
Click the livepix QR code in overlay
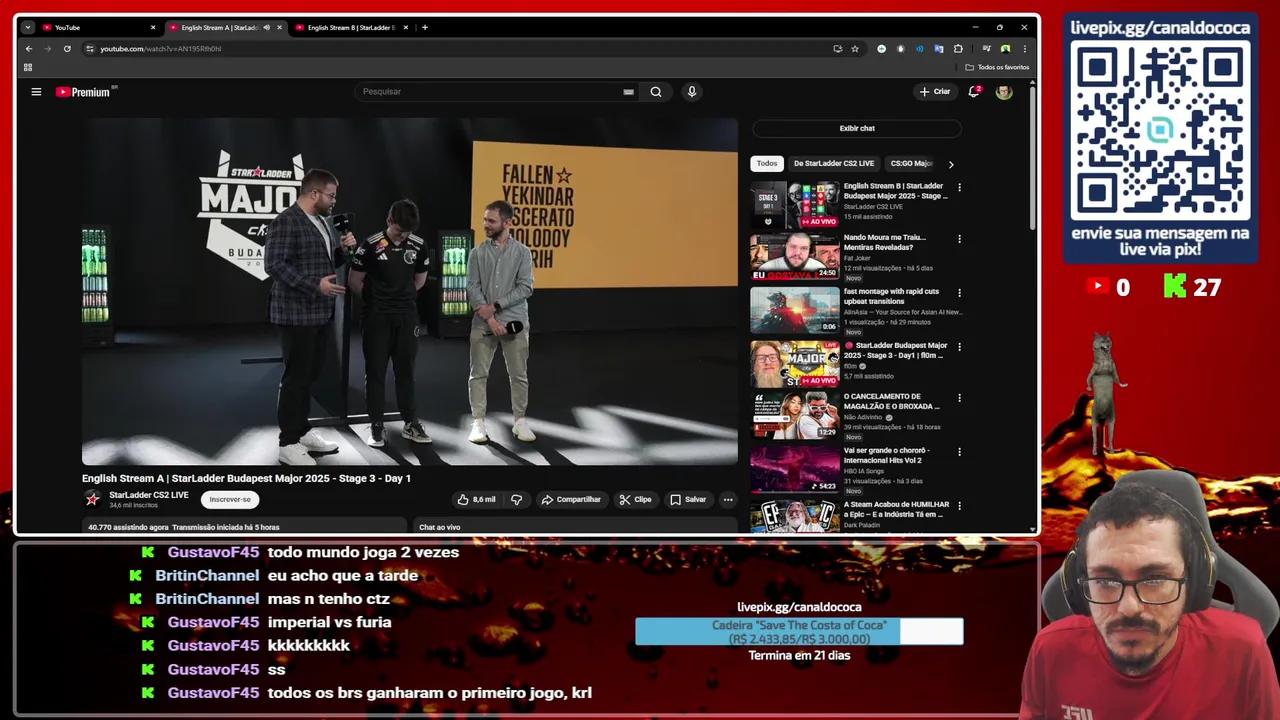1160,130
